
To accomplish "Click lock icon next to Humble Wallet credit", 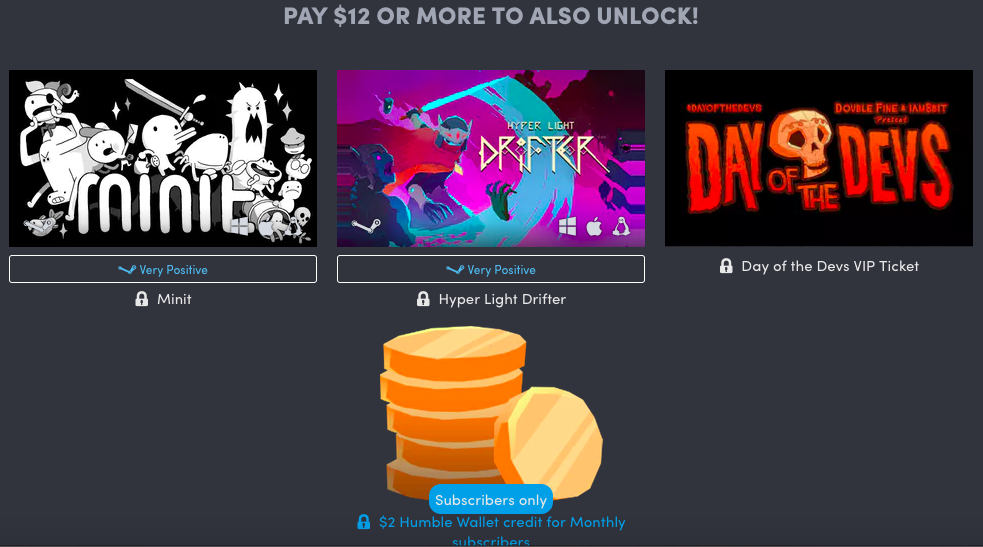I will [x=364, y=522].
